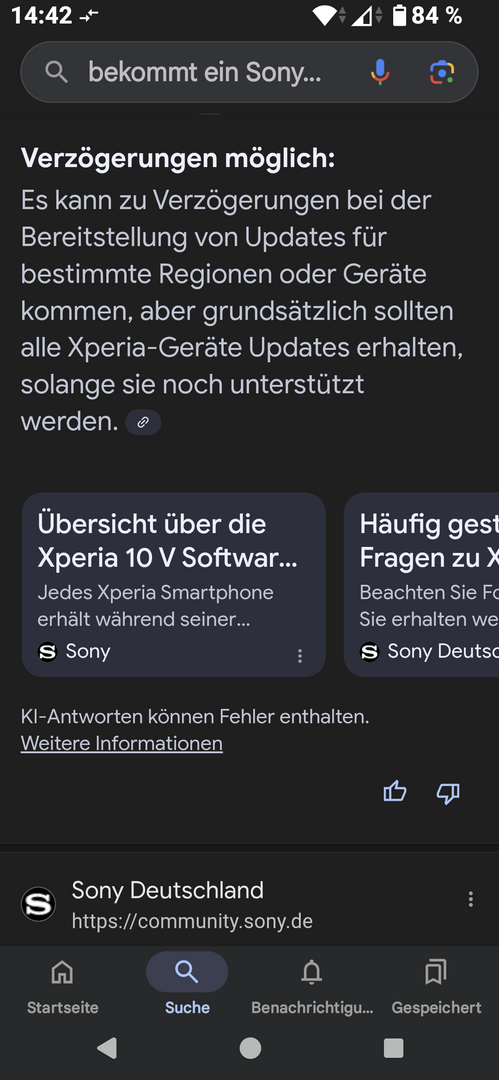Open the 'Häufig gestellte Fragen' source card
Image resolution: width=499 pixels, height=1080 pixels.
(421, 585)
